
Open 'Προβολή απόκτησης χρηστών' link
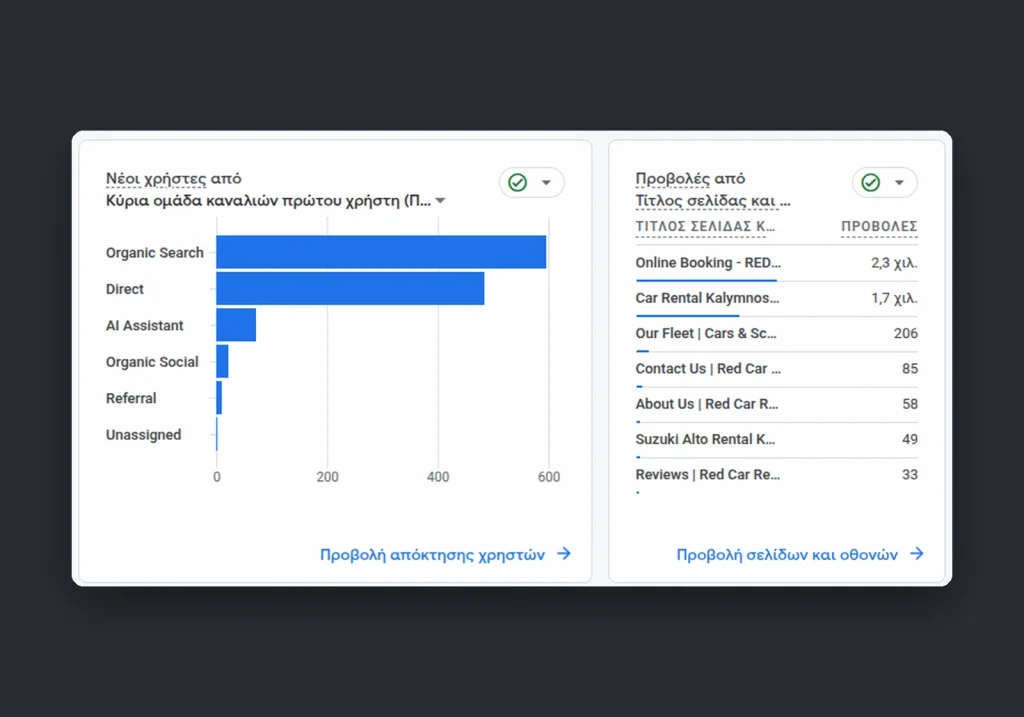432,554
